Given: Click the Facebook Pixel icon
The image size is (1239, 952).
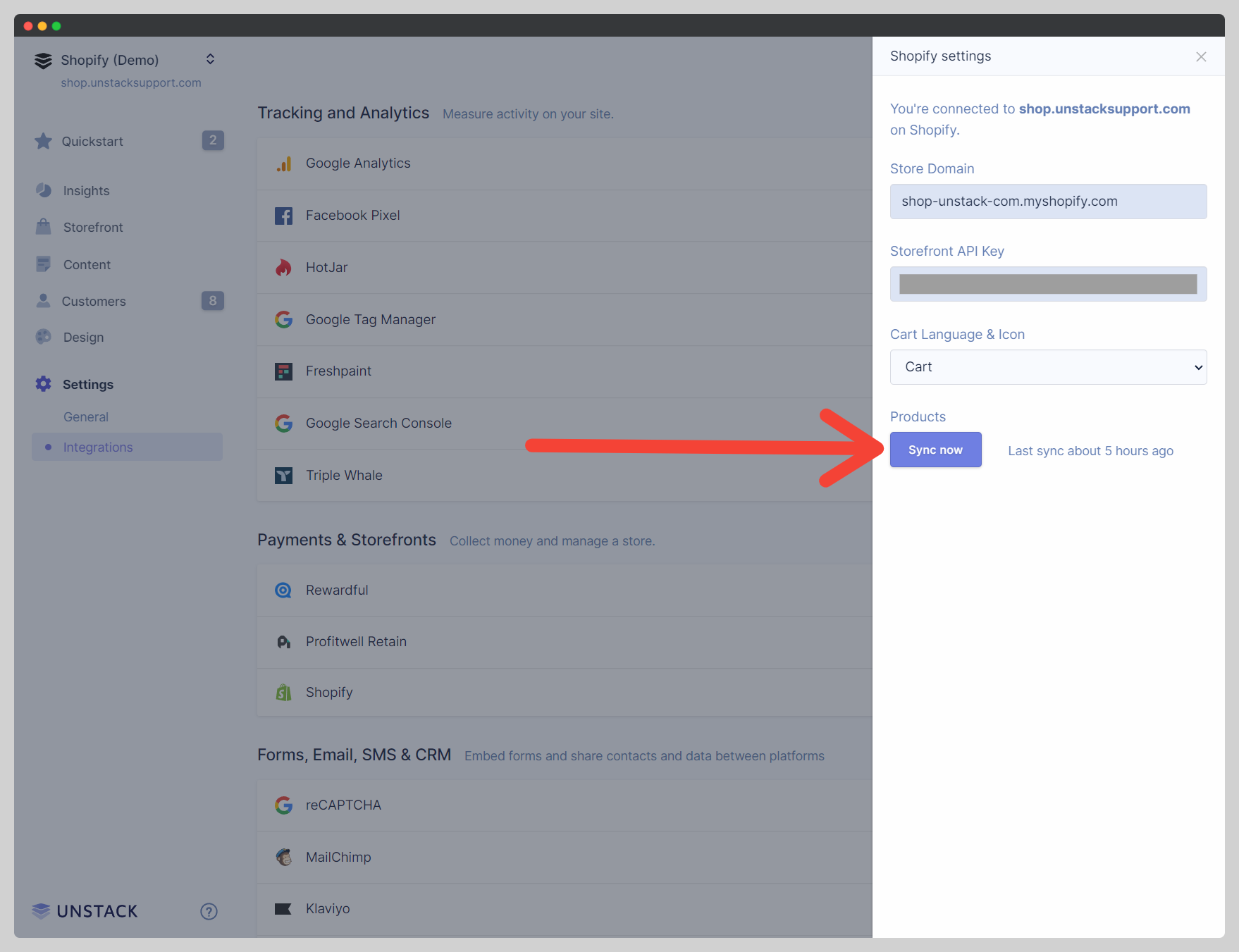Looking at the screenshot, I should (x=283, y=216).
